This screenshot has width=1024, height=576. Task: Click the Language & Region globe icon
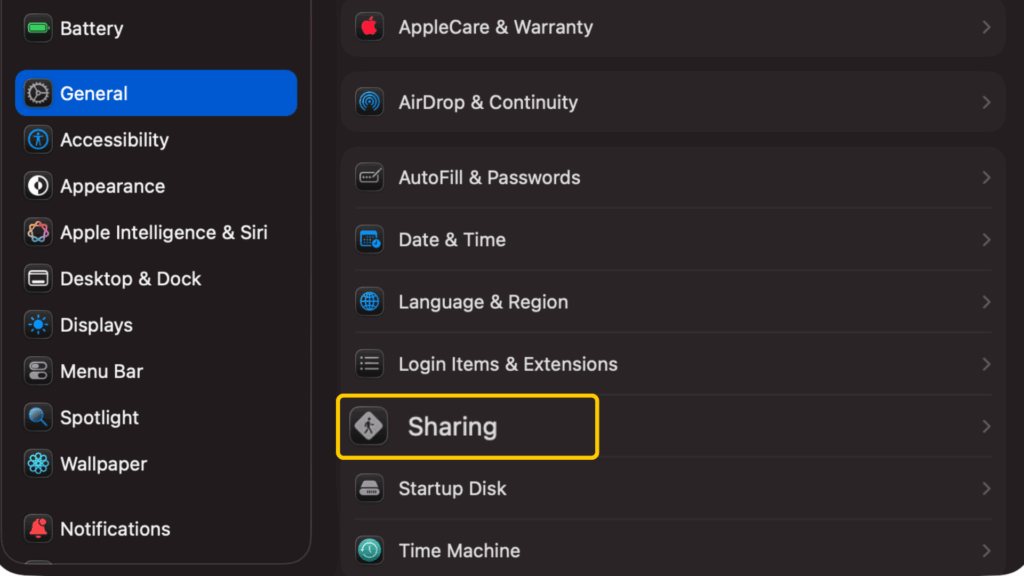click(370, 302)
